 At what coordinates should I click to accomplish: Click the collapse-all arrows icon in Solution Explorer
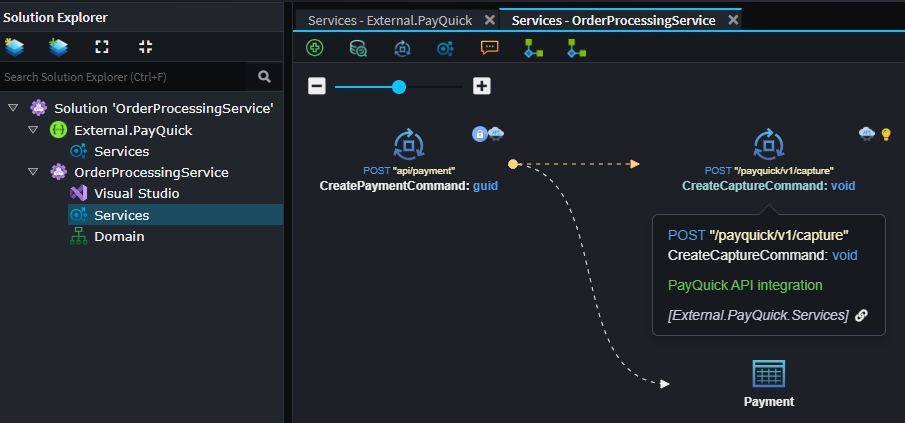(x=146, y=47)
